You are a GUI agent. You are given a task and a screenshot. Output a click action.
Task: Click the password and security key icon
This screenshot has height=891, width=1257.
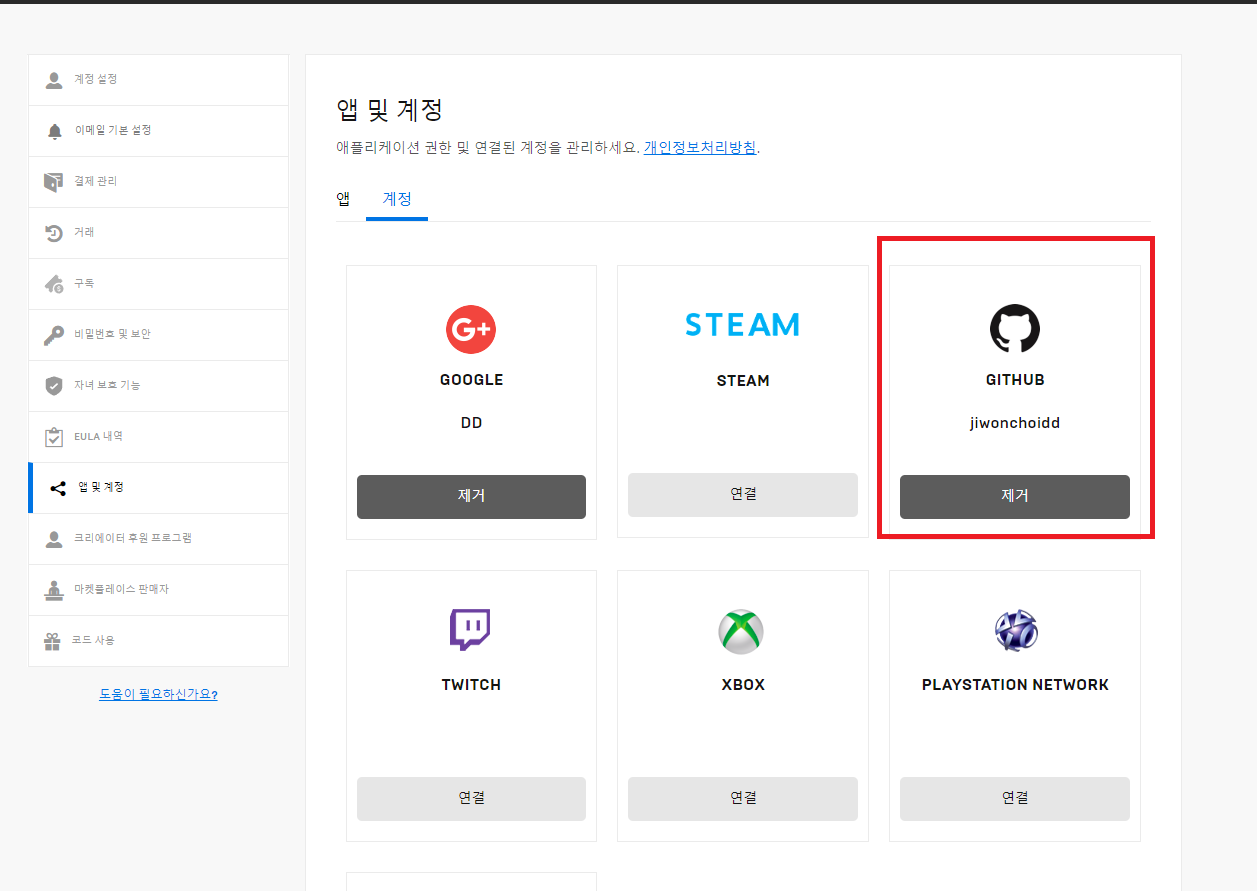pyautogui.click(x=54, y=335)
